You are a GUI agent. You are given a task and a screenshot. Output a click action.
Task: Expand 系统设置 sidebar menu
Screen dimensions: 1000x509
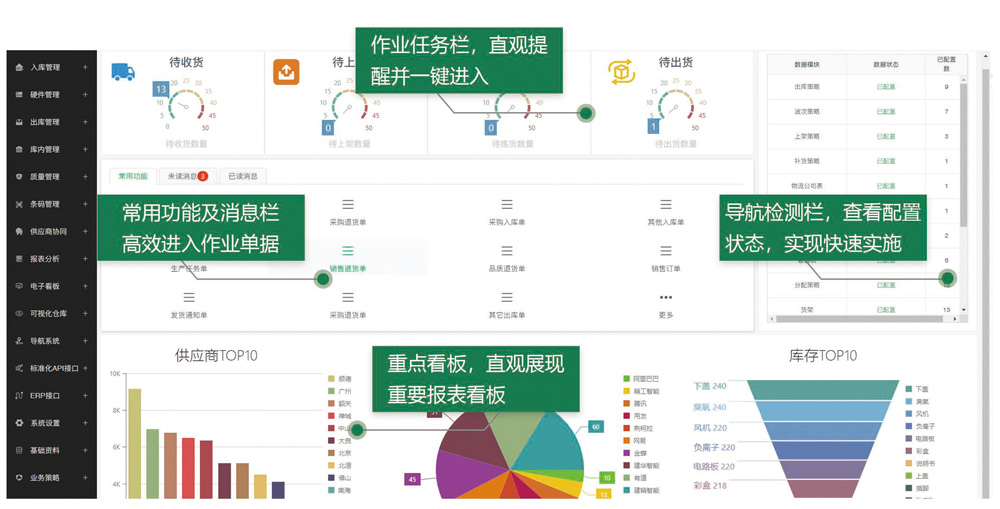[x=50, y=423]
